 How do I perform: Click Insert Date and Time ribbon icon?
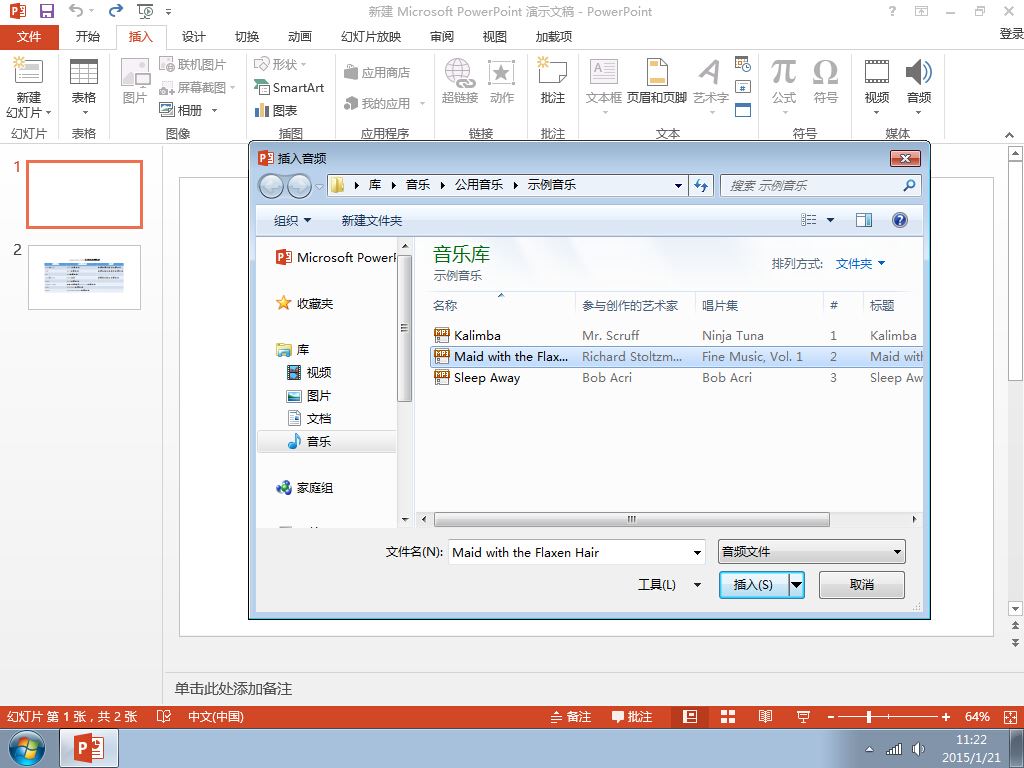(x=743, y=64)
